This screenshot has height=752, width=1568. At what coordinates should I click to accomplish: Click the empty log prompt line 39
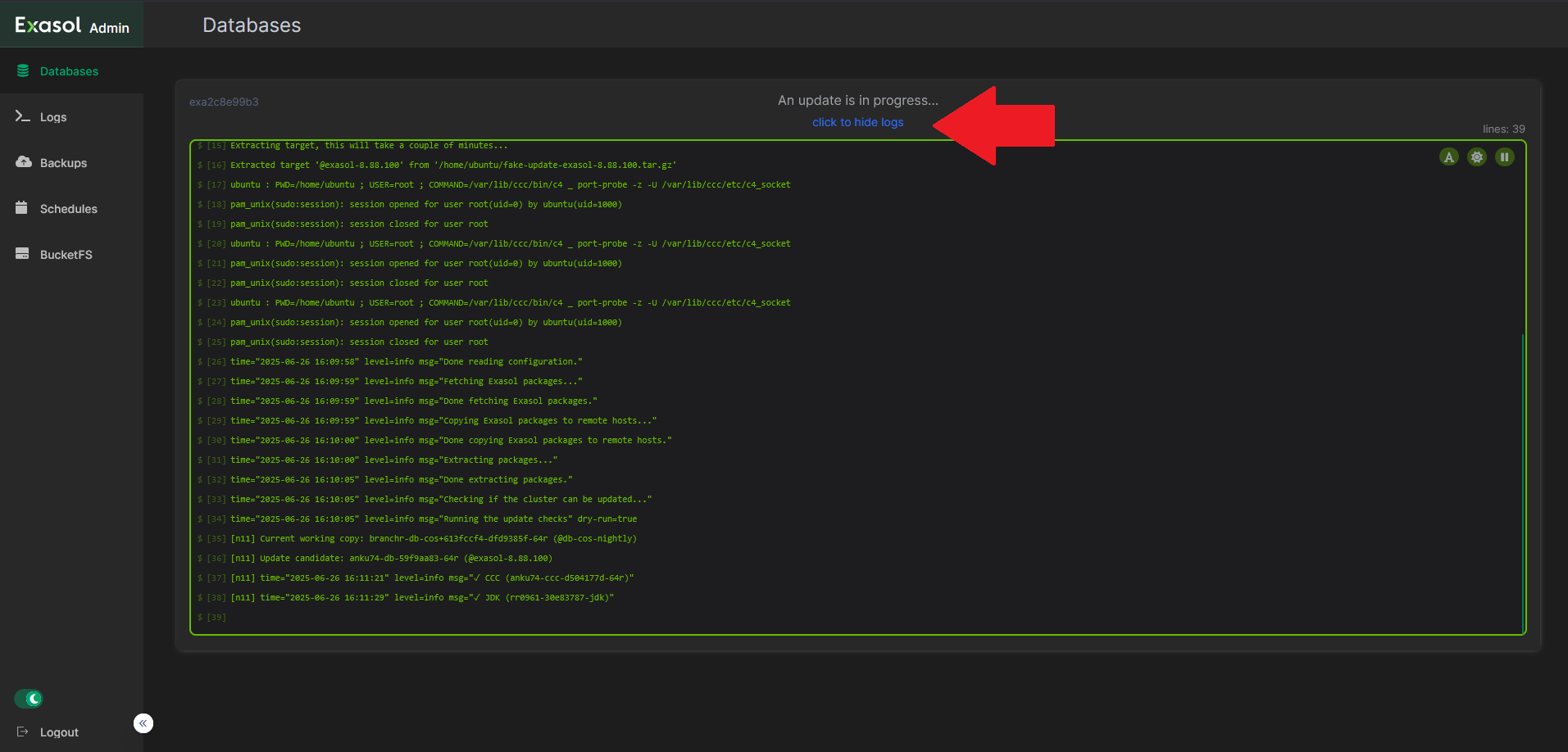click(212, 618)
